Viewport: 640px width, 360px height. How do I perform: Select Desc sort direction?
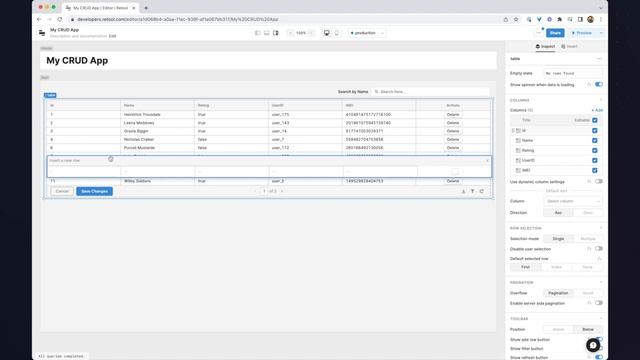pos(588,213)
